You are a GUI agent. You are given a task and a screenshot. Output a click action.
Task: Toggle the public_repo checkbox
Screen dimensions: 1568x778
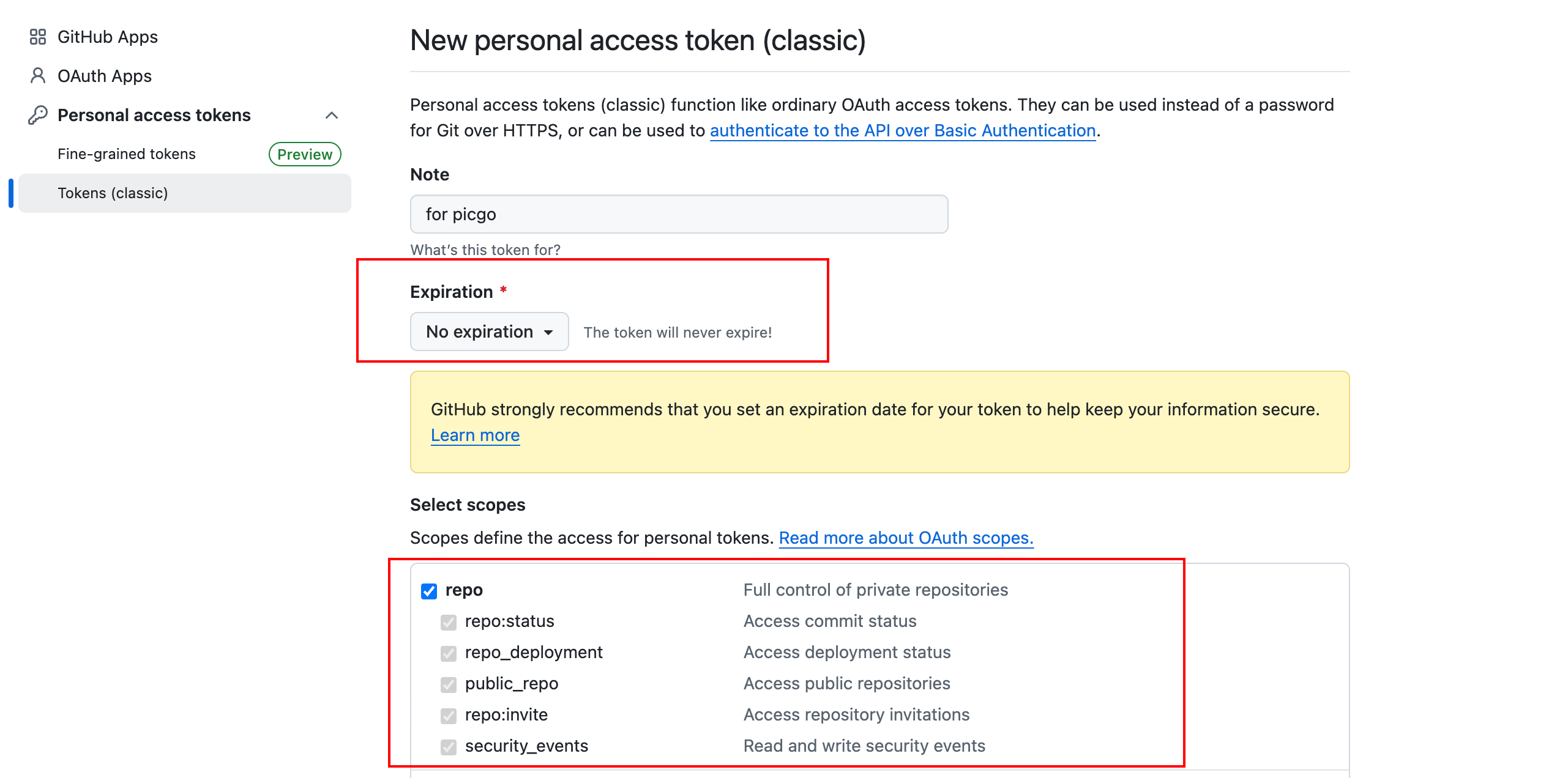click(449, 684)
